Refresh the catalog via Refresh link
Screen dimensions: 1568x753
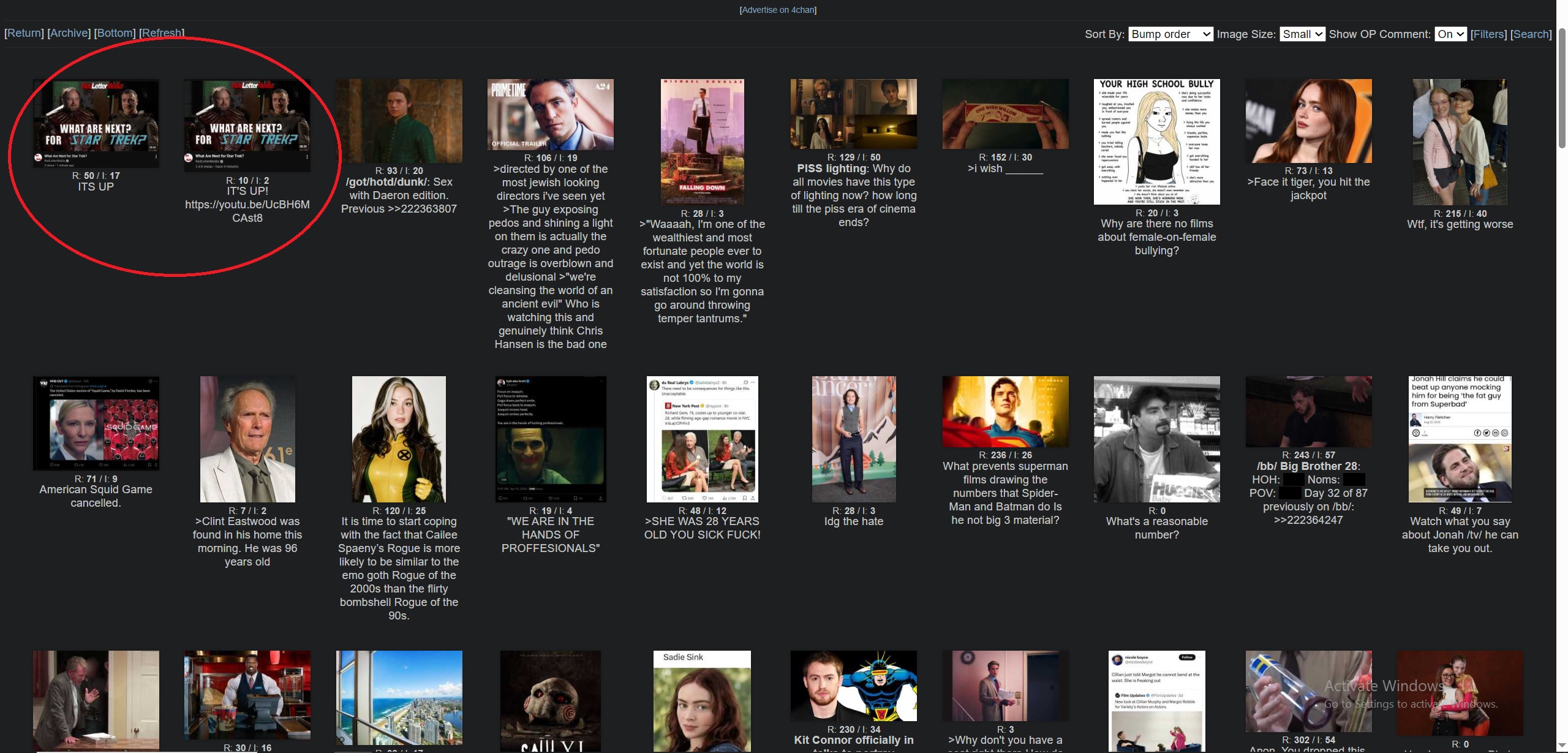tap(162, 33)
